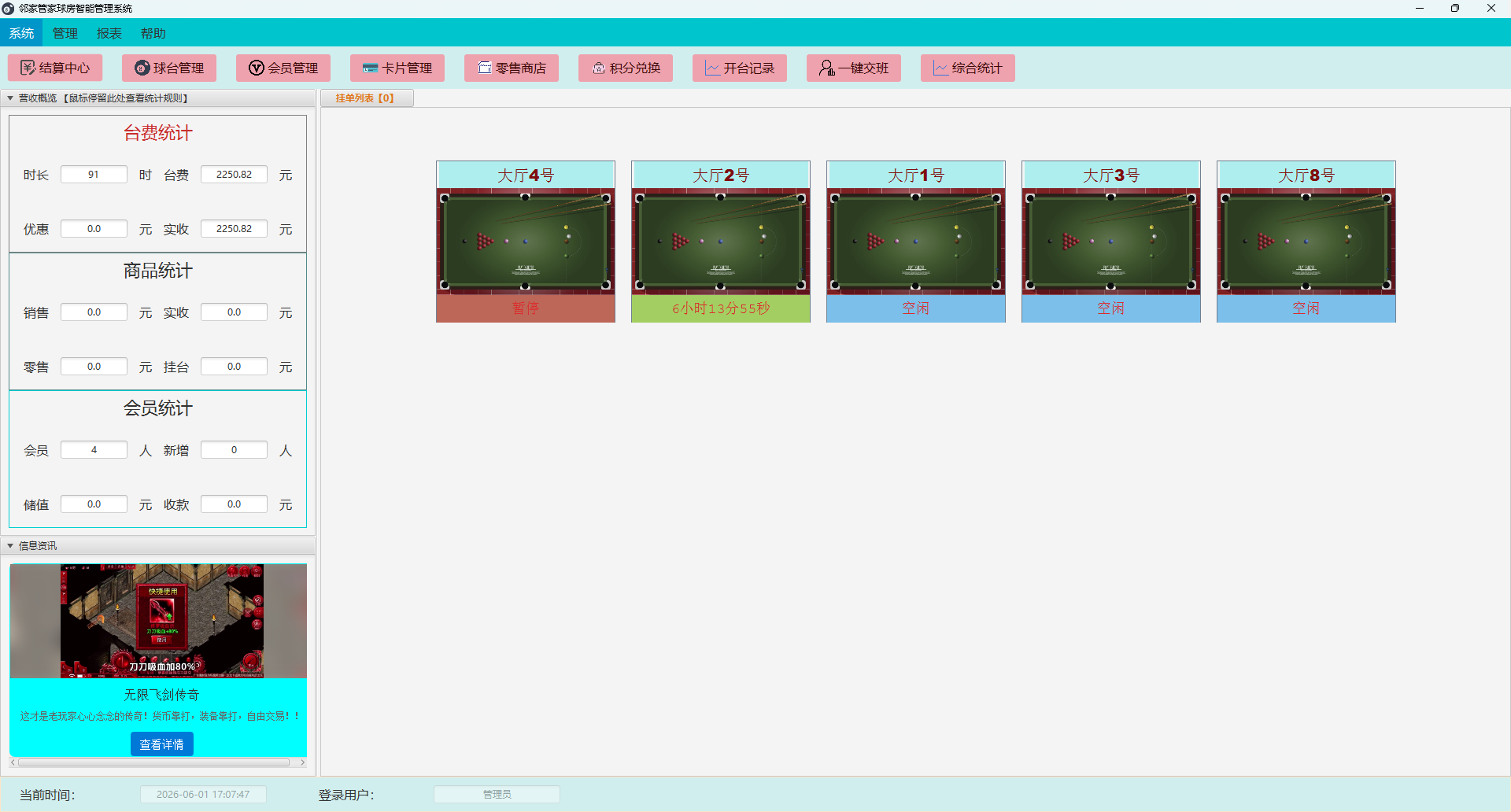Click the 大厅4号 title label
The image size is (1511, 812).
(526, 175)
